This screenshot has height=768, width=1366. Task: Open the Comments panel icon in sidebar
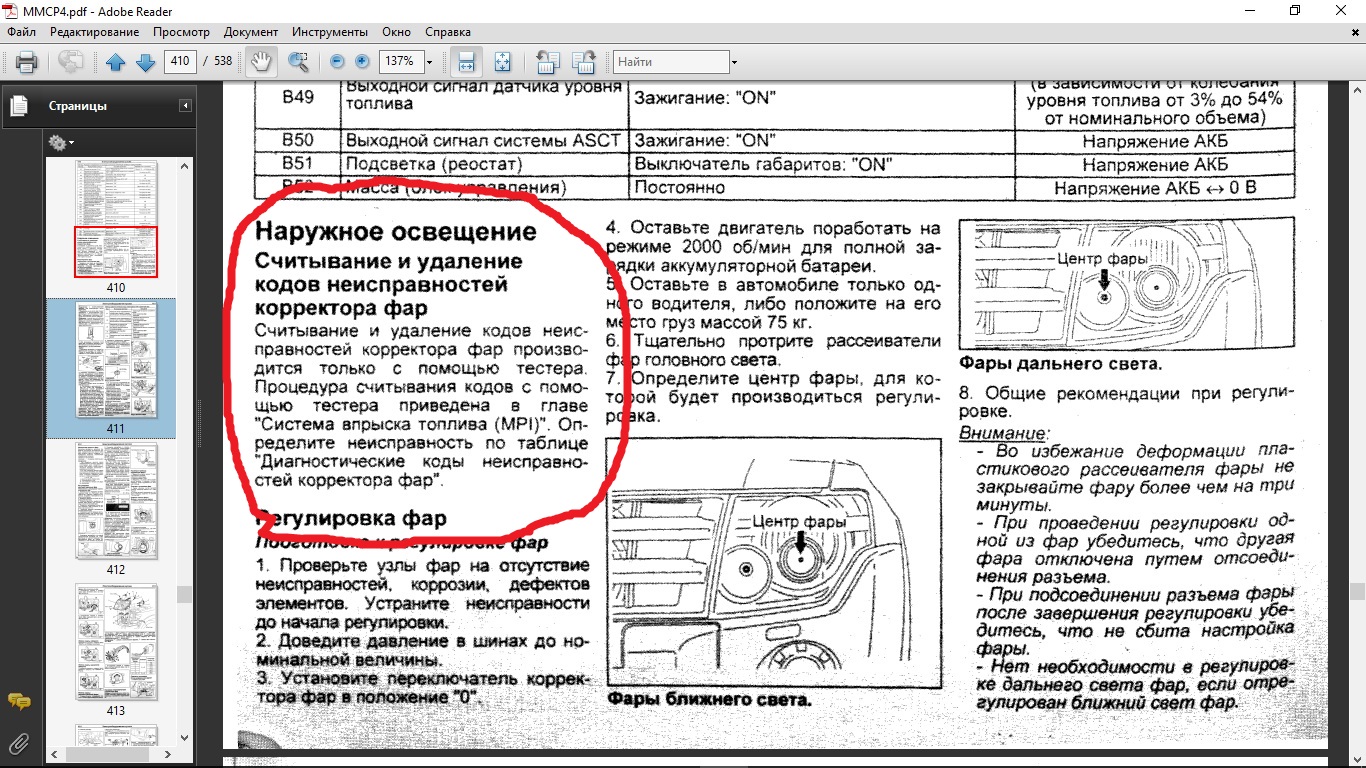pos(18,701)
